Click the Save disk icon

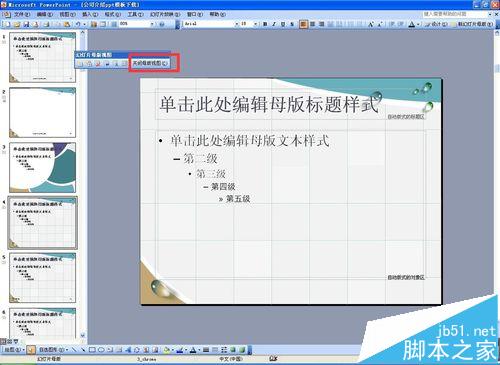click(x=26, y=24)
